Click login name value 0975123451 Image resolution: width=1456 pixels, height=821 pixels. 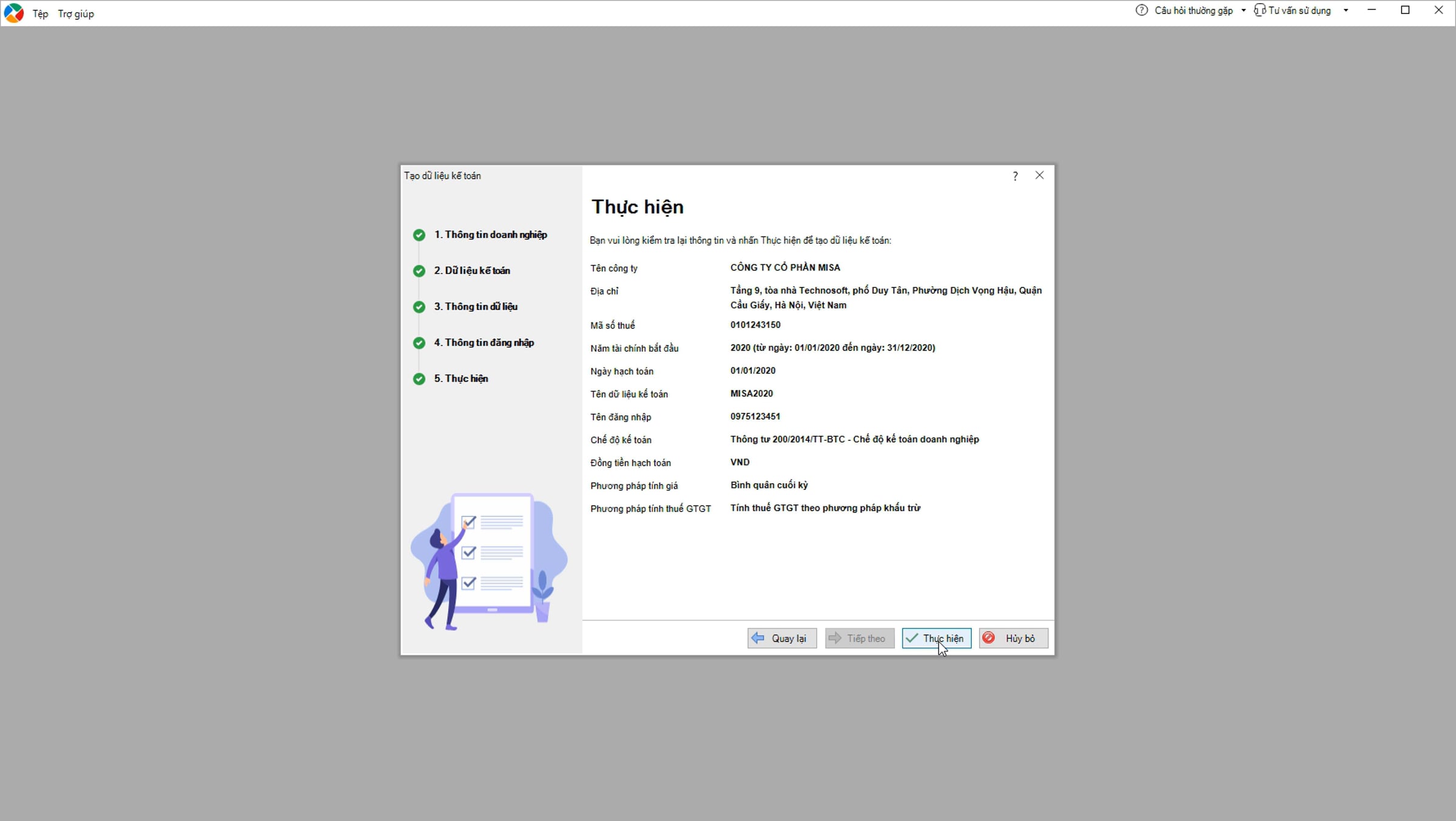(x=755, y=417)
